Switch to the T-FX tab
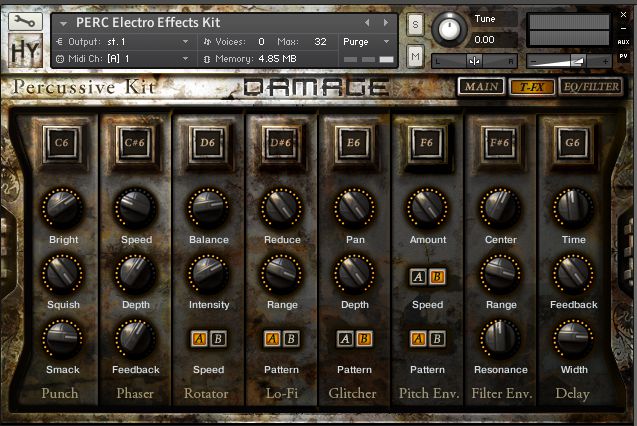The height and width of the screenshot is (426, 637). coord(531,86)
